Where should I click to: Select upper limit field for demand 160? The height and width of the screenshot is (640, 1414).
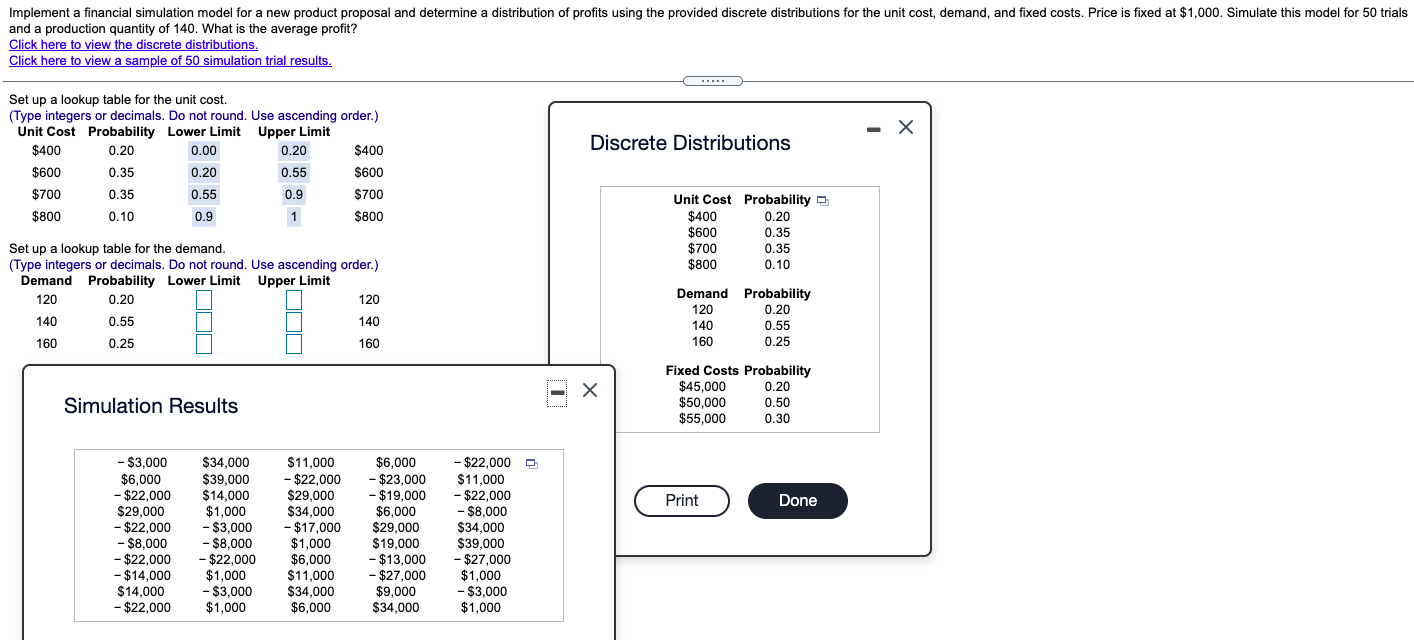pos(293,343)
